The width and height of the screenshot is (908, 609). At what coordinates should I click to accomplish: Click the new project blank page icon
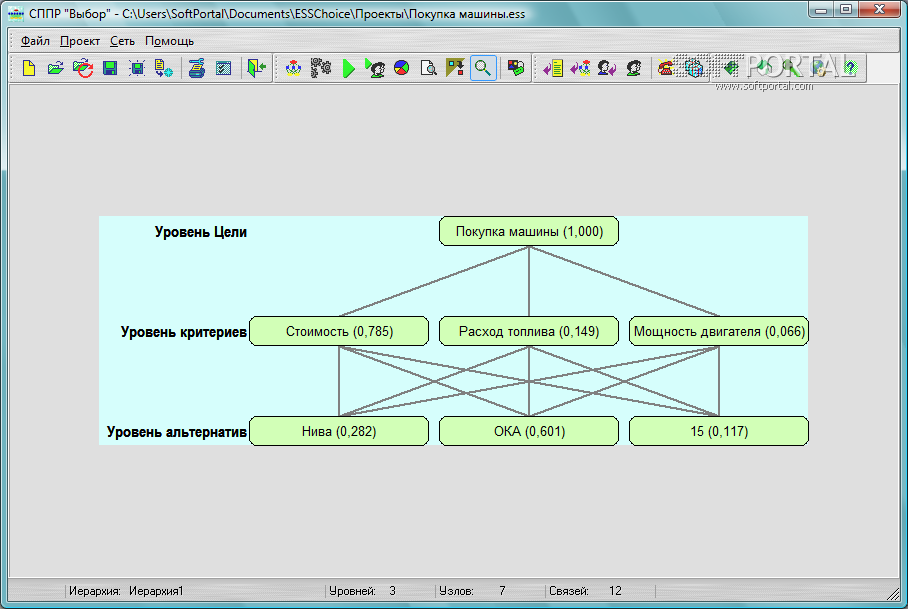point(29,68)
